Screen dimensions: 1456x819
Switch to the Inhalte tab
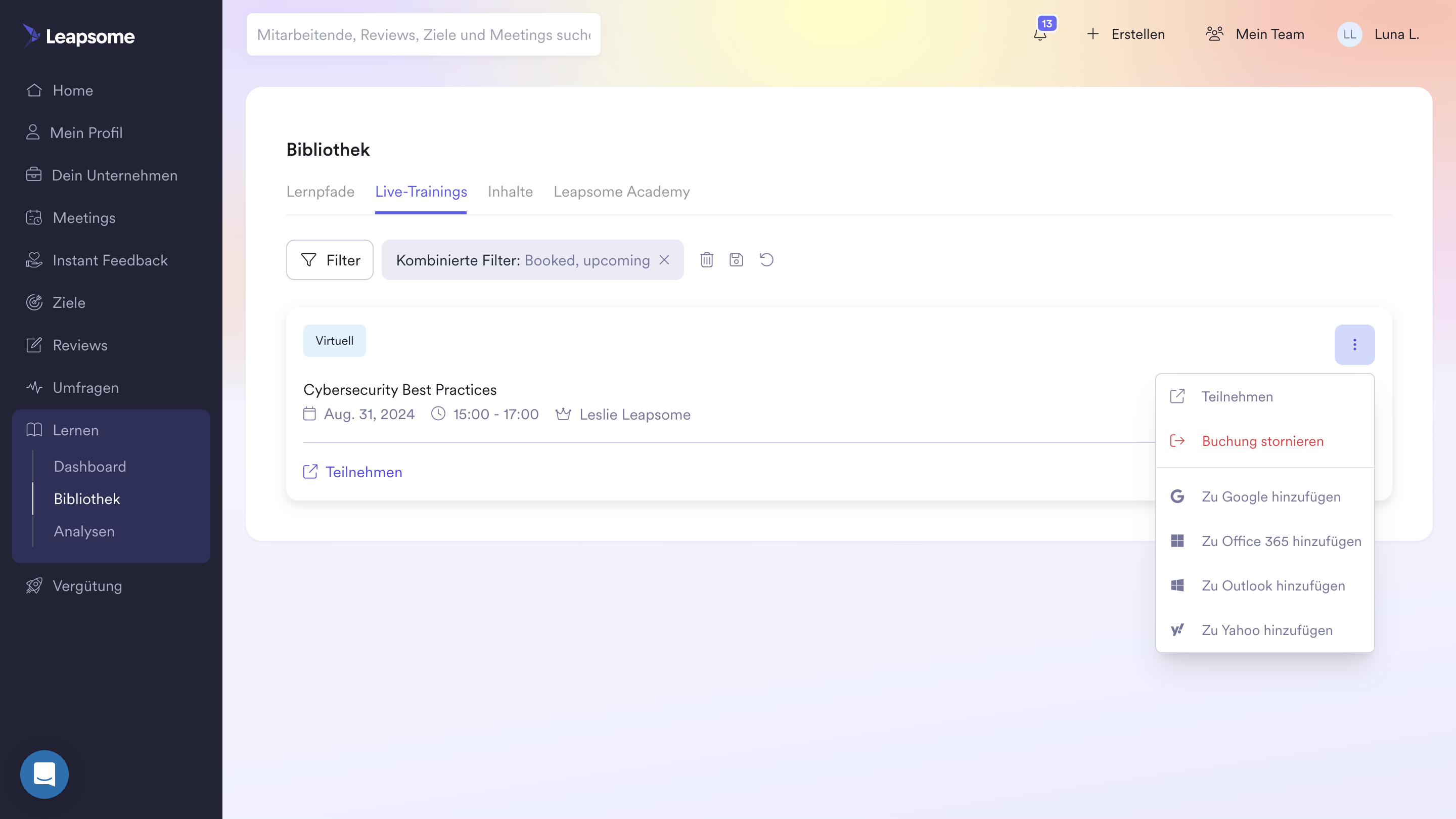click(x=511, y=192)
